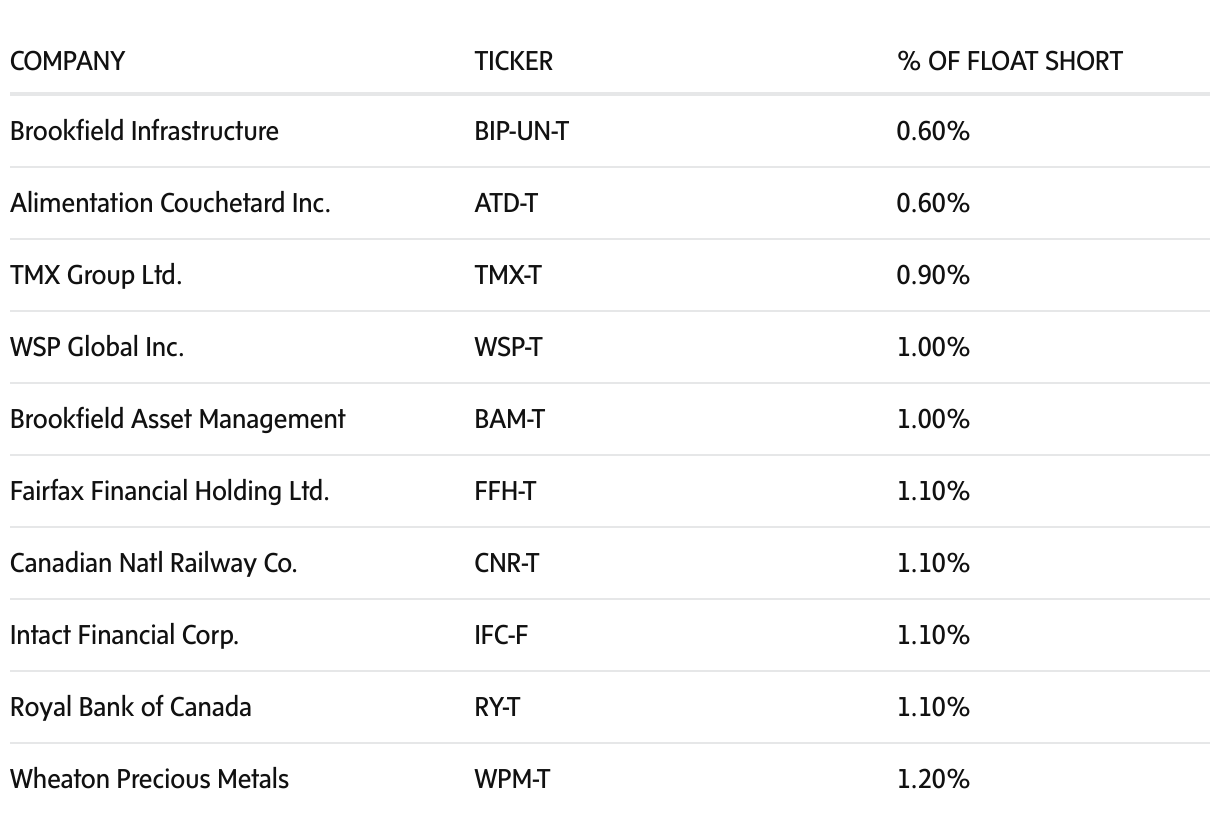
Task: Click the TICKER column header
Action: coord(513,61)
